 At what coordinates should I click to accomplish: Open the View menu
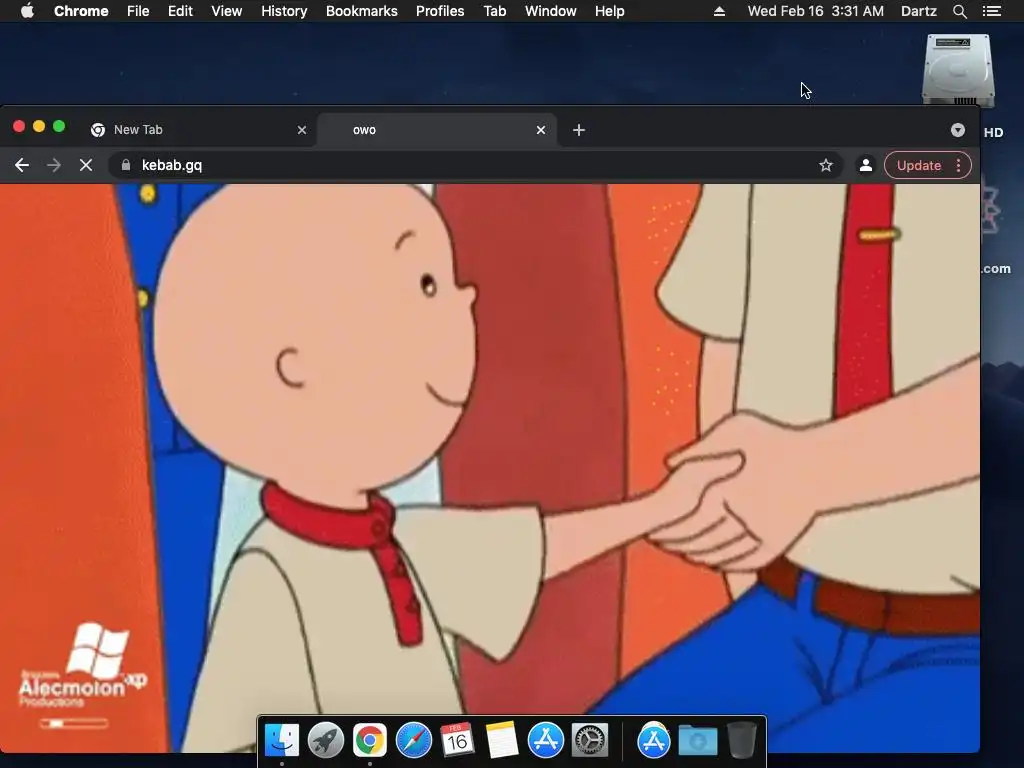click(x=227, y=11)
